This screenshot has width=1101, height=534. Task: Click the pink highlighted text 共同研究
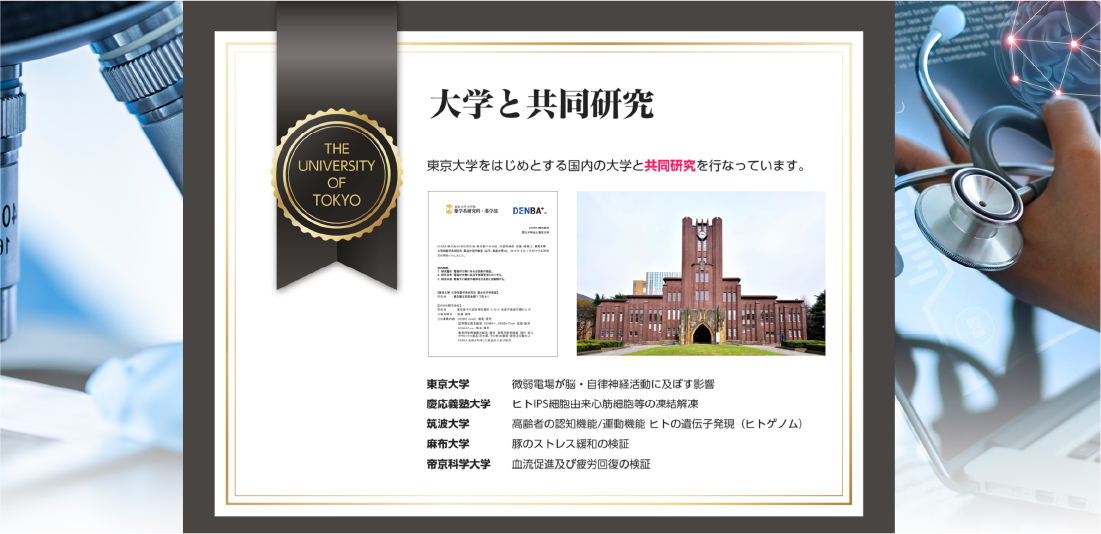click(x=670, y=167)
